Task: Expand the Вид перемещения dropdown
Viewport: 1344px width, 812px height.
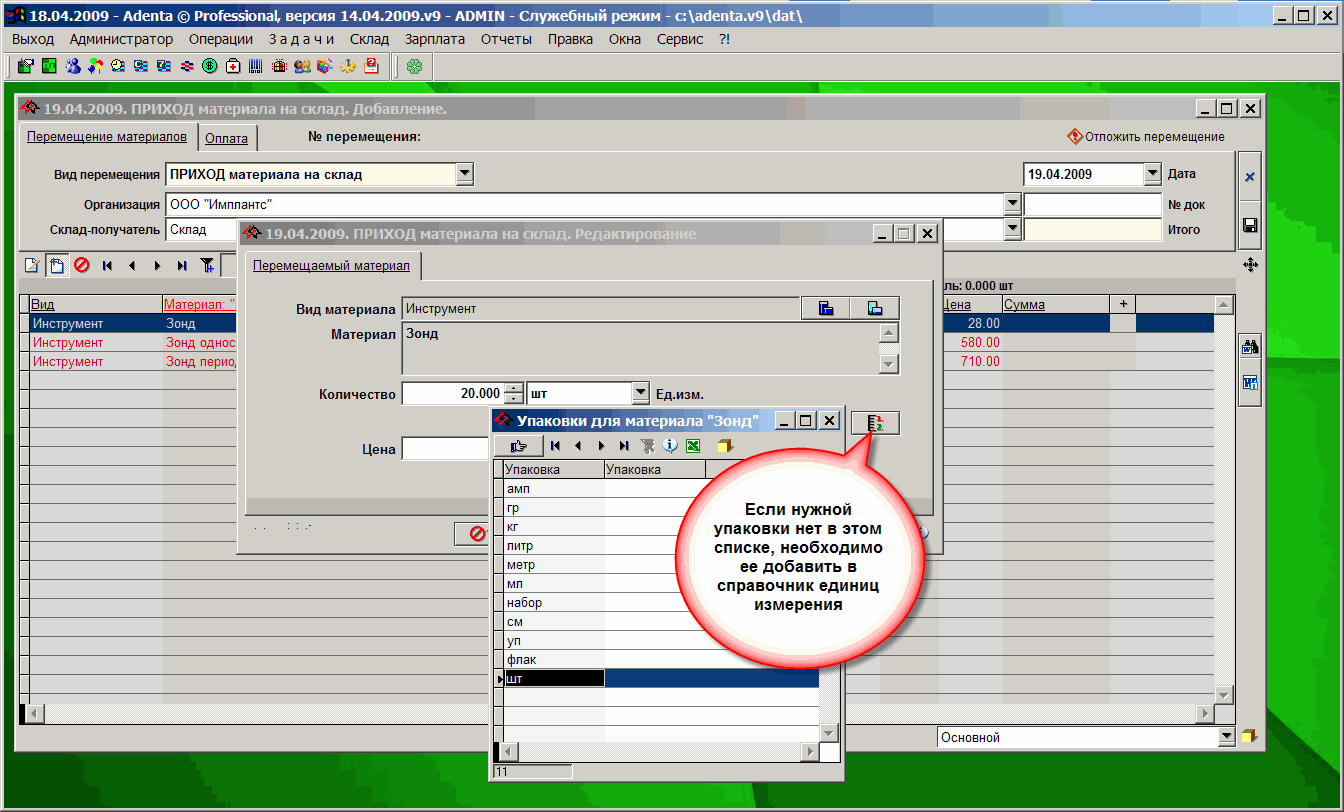Action: click(464, 174)
